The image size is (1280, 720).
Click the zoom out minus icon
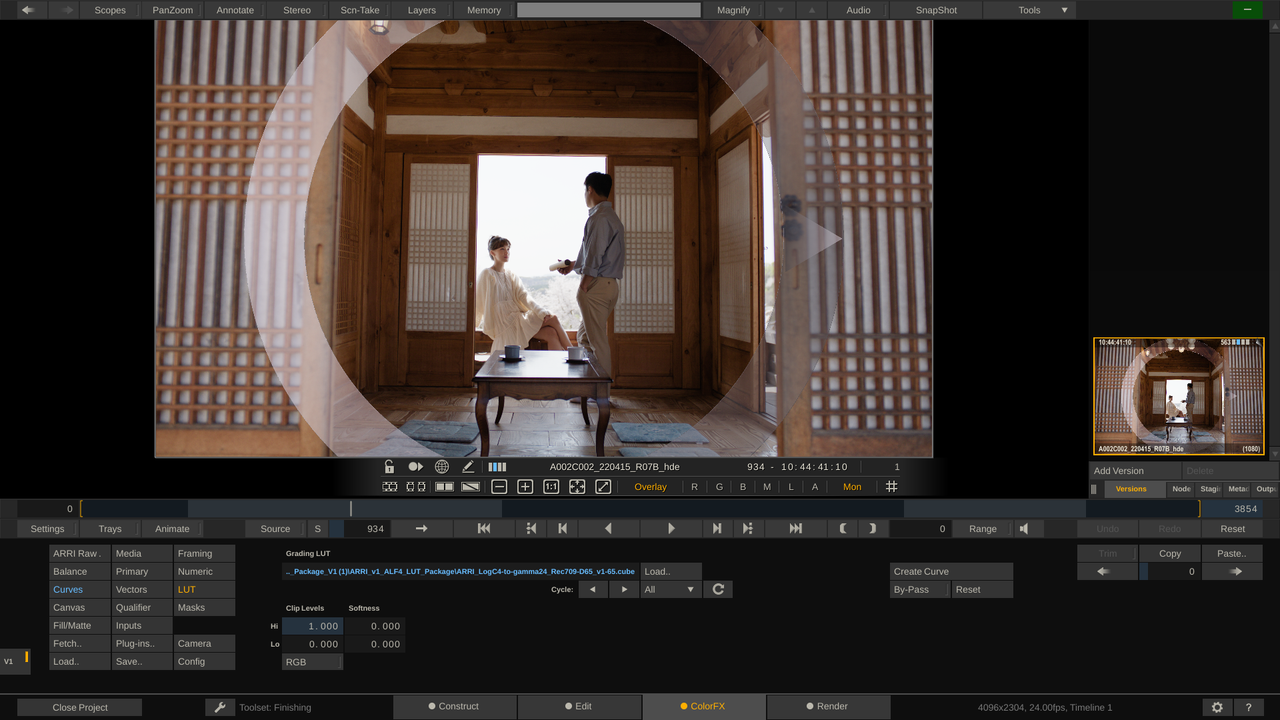coord(499,487)
